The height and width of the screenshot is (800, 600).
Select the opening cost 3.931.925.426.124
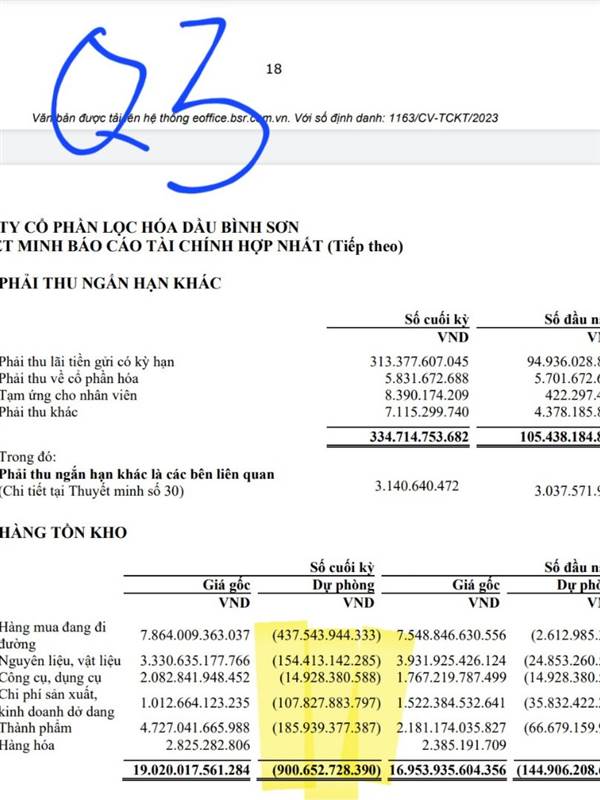point(451,661)
